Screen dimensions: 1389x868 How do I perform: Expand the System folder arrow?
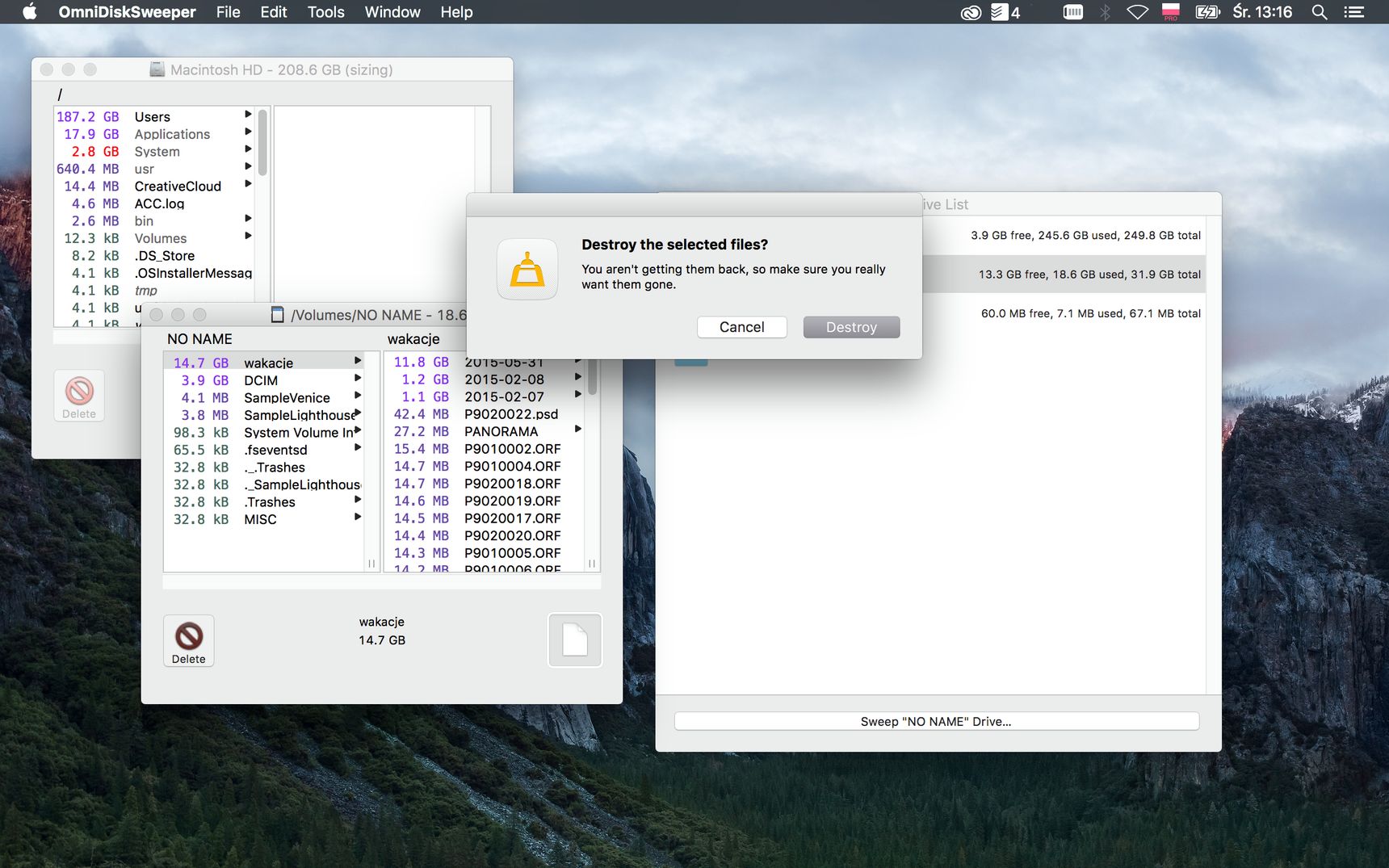(x=248, y=149)
